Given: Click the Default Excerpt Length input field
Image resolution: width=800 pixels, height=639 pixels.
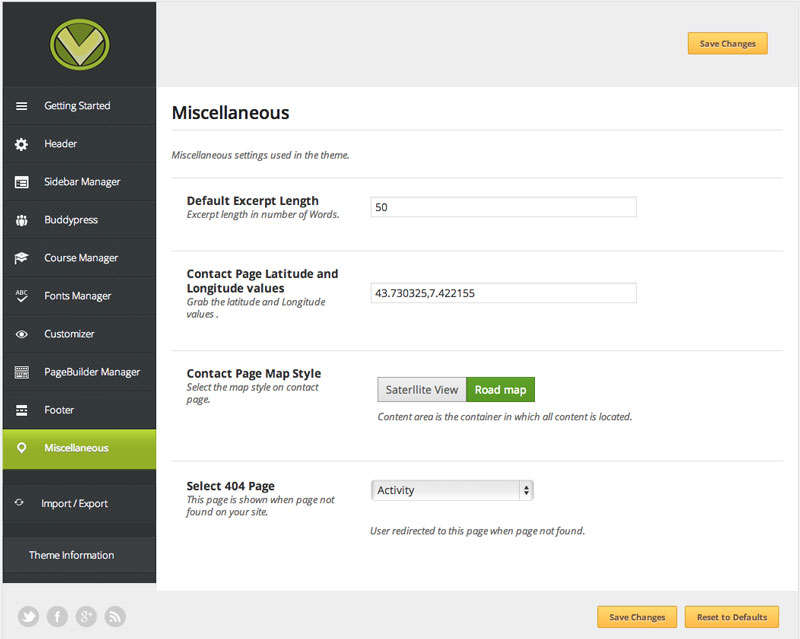Looking at the screenshot, I should point(504,207).
